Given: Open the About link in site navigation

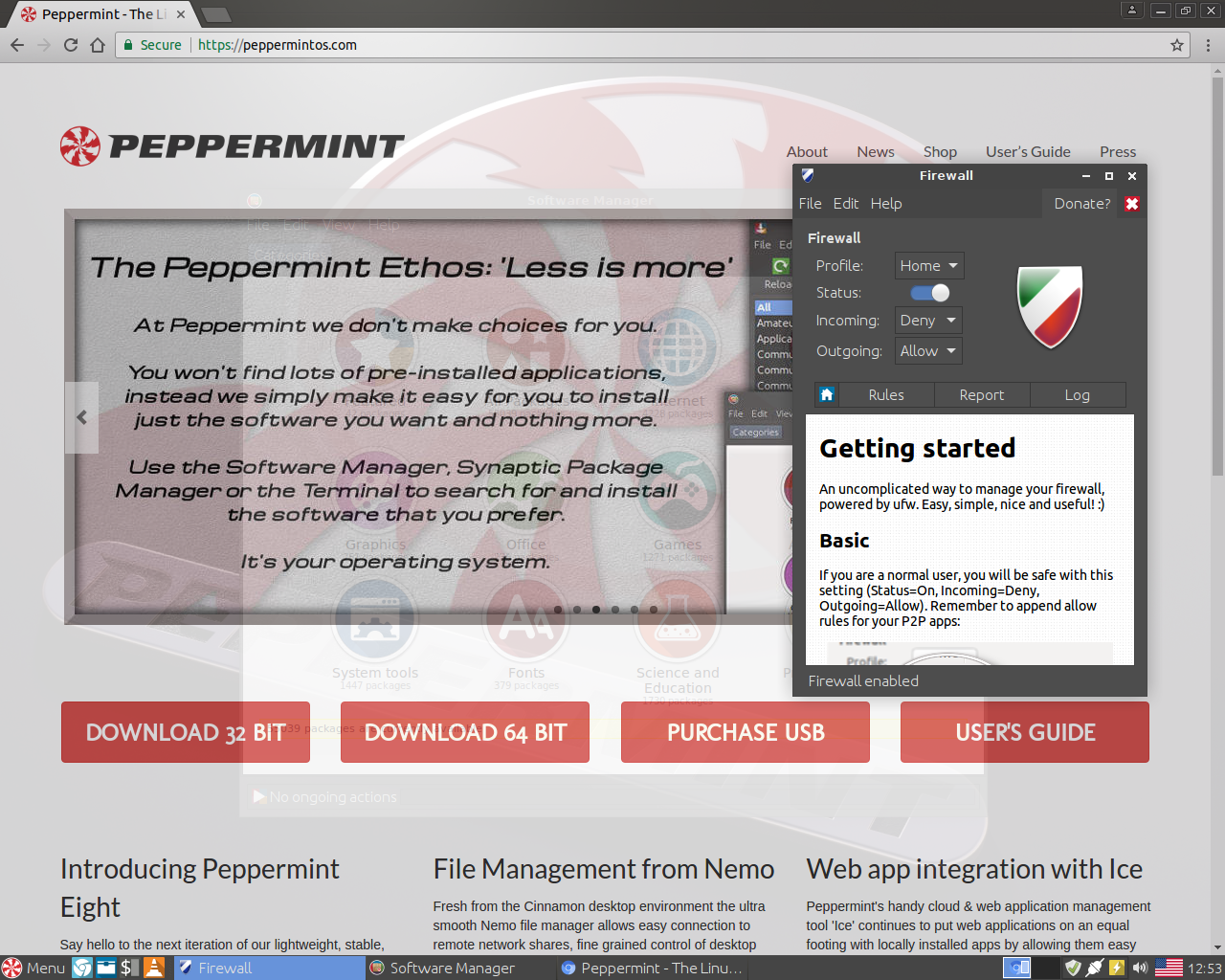Looking at the screenshot, I should [x=807, y=151].
